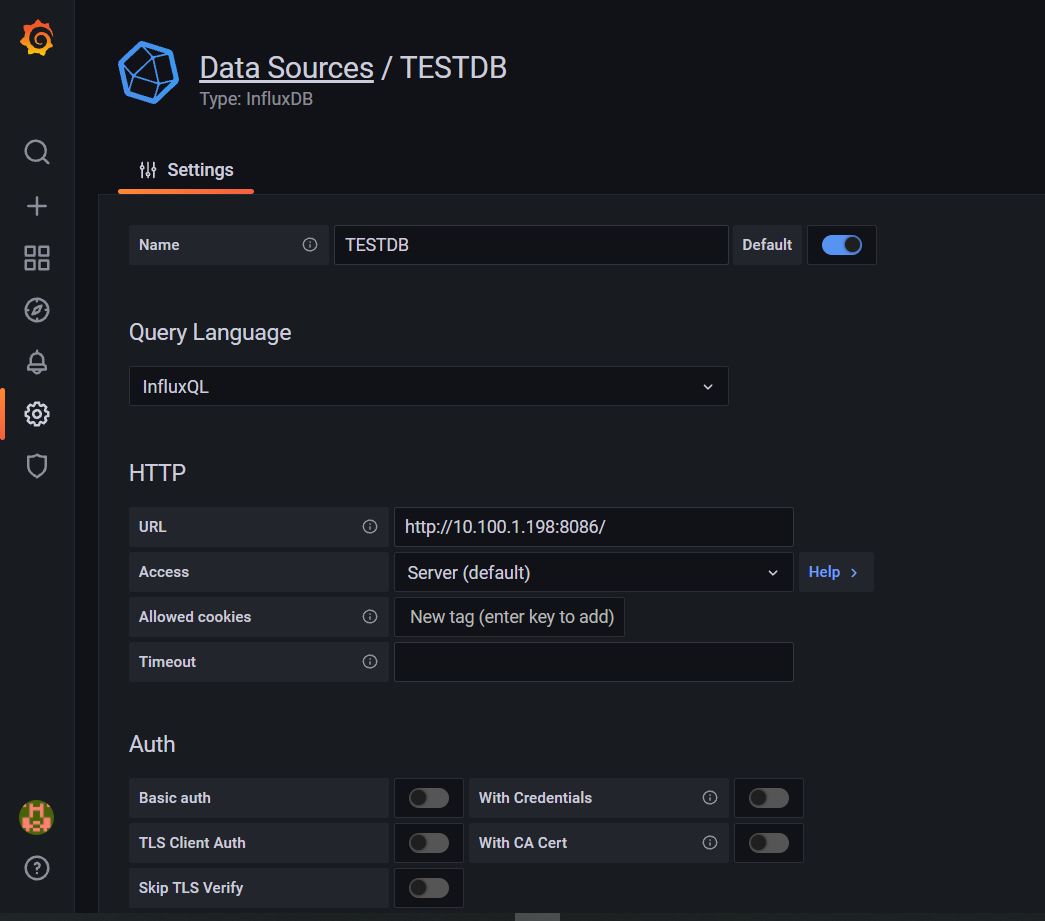Click the 'HTTP' section heading
1045x921 pixels.
tap(157, 472)
